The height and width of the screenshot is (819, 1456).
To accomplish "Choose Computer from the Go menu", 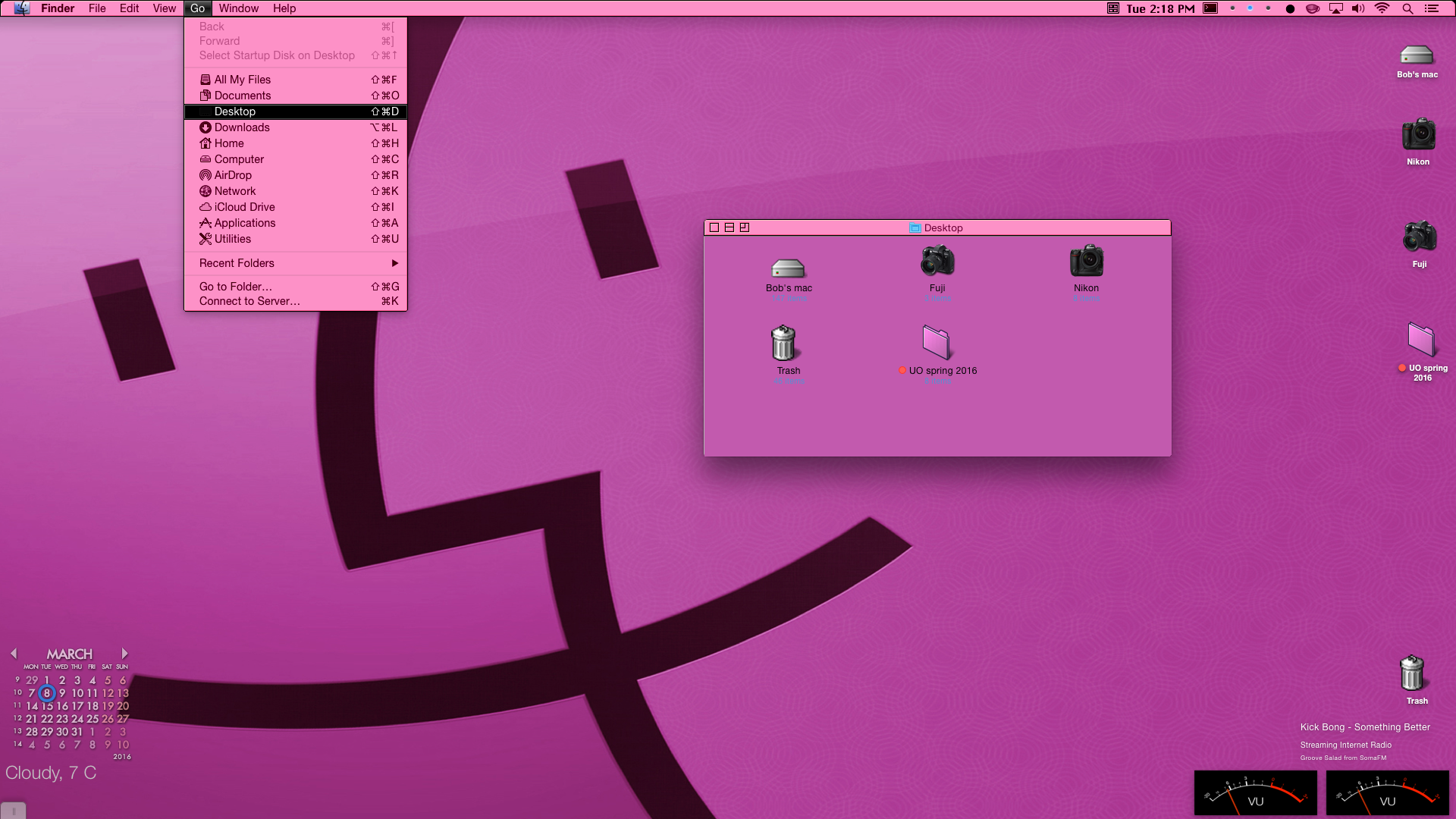I will [x=296, y=159].
